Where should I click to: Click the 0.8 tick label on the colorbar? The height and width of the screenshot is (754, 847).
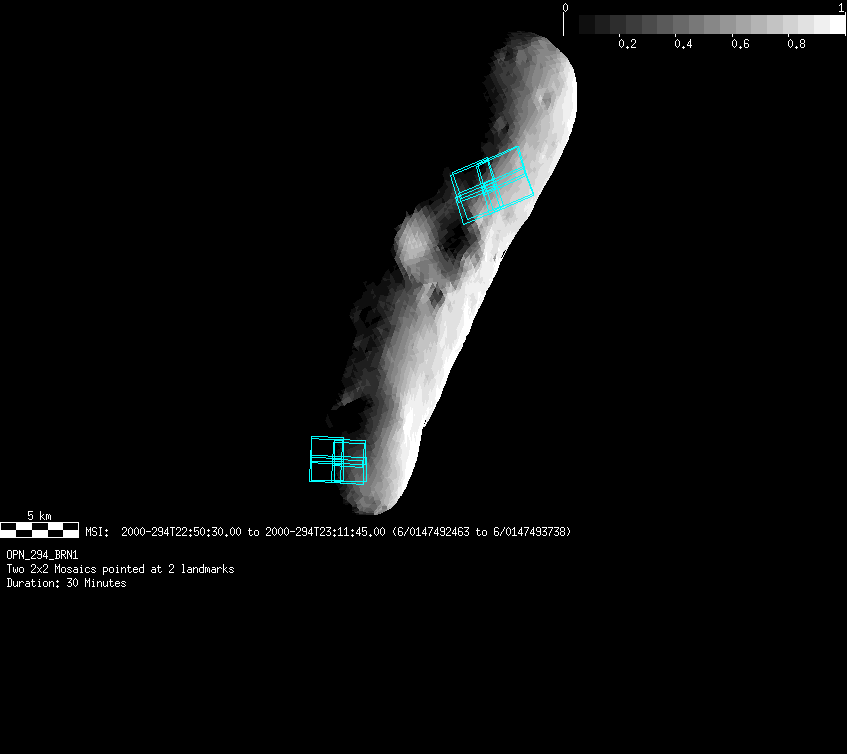point(796,44)
